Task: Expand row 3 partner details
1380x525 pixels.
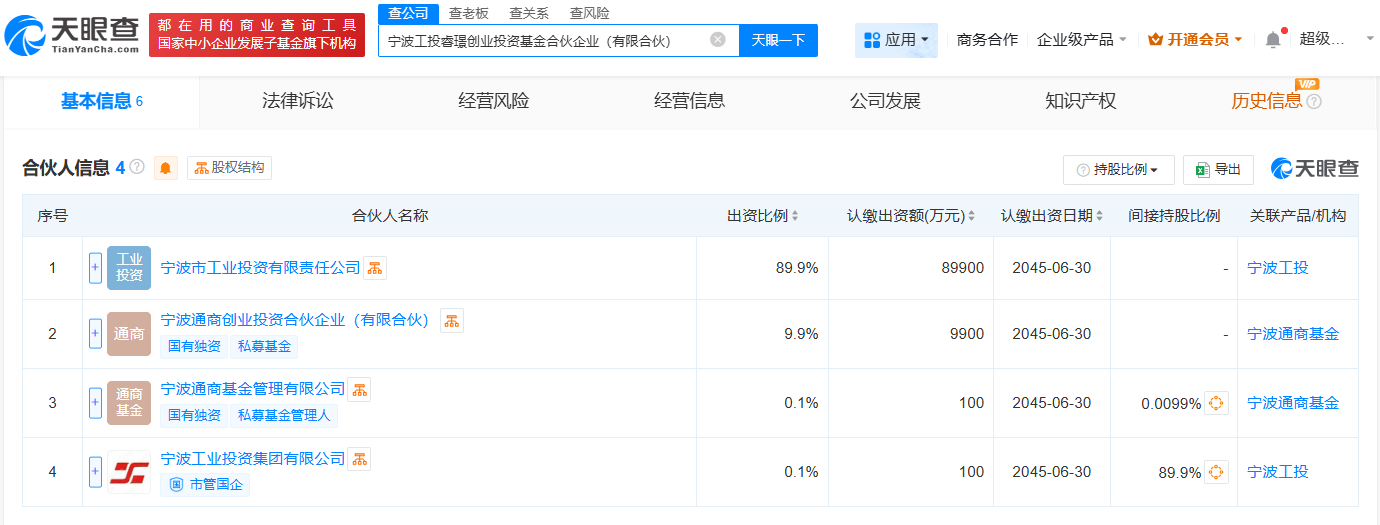Action: [x=96, y=403]
